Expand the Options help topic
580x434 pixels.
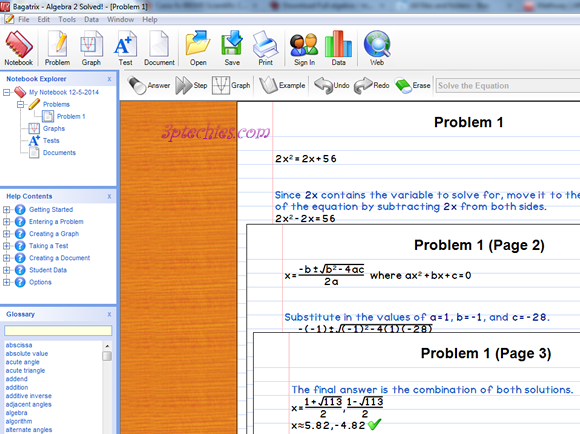point(6,282)
